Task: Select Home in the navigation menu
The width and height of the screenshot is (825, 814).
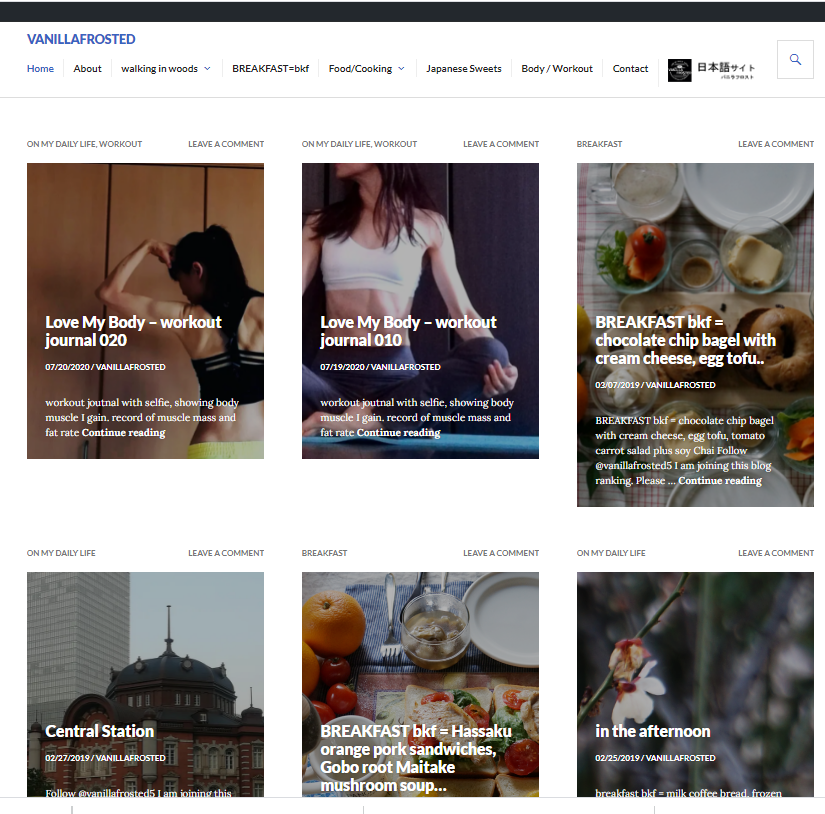Action: click(x=40, y=69)
